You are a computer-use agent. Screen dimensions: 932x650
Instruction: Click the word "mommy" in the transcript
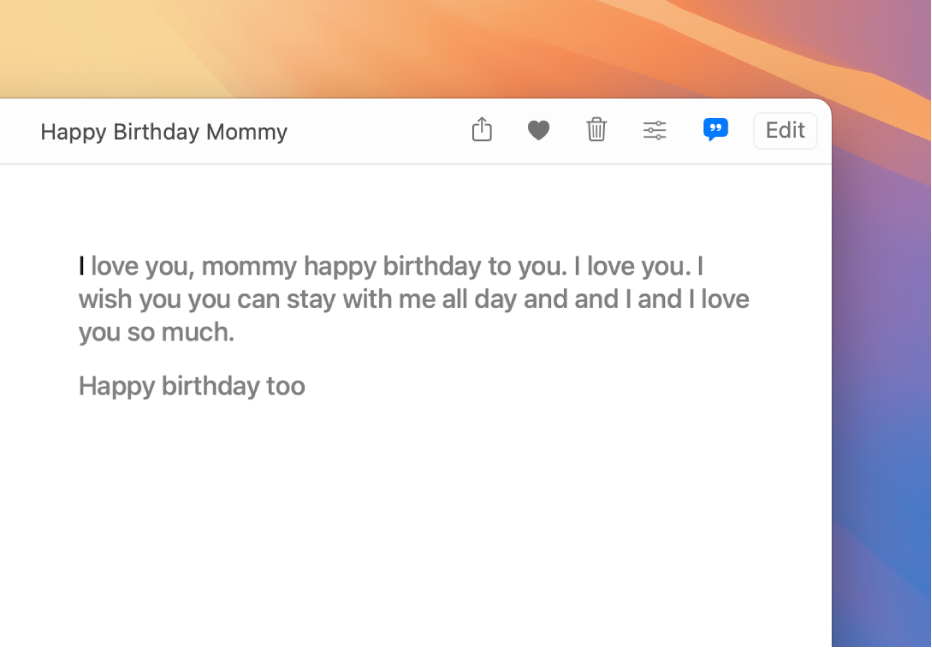(249, 267)
